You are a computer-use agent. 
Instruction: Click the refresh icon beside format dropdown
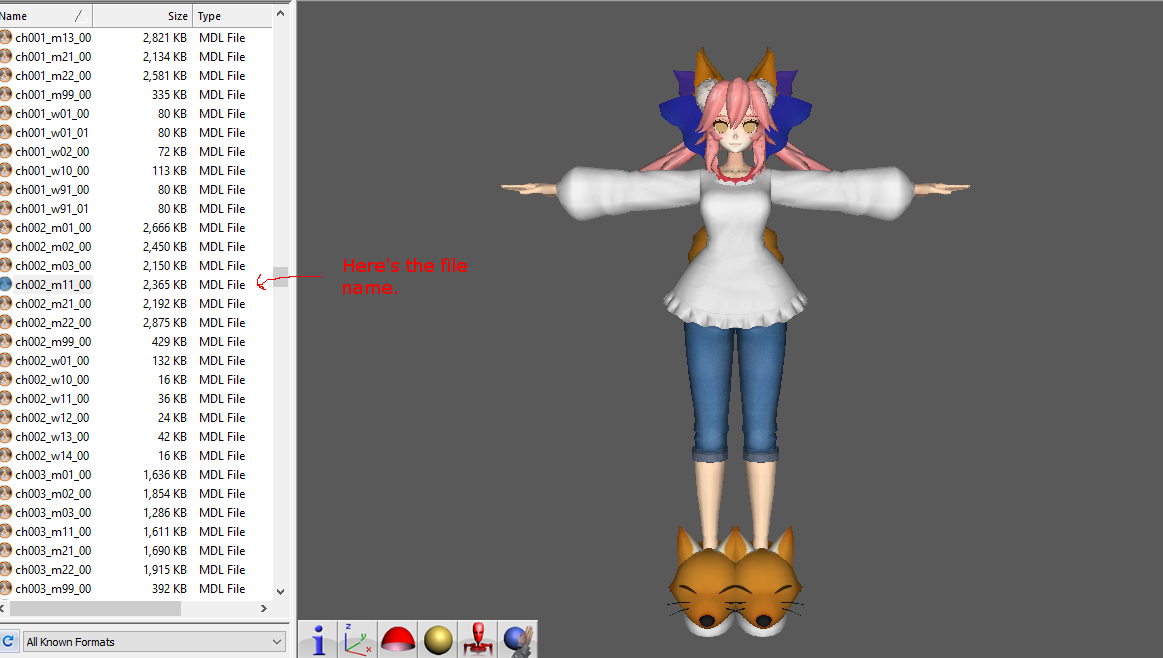[8, 641]
